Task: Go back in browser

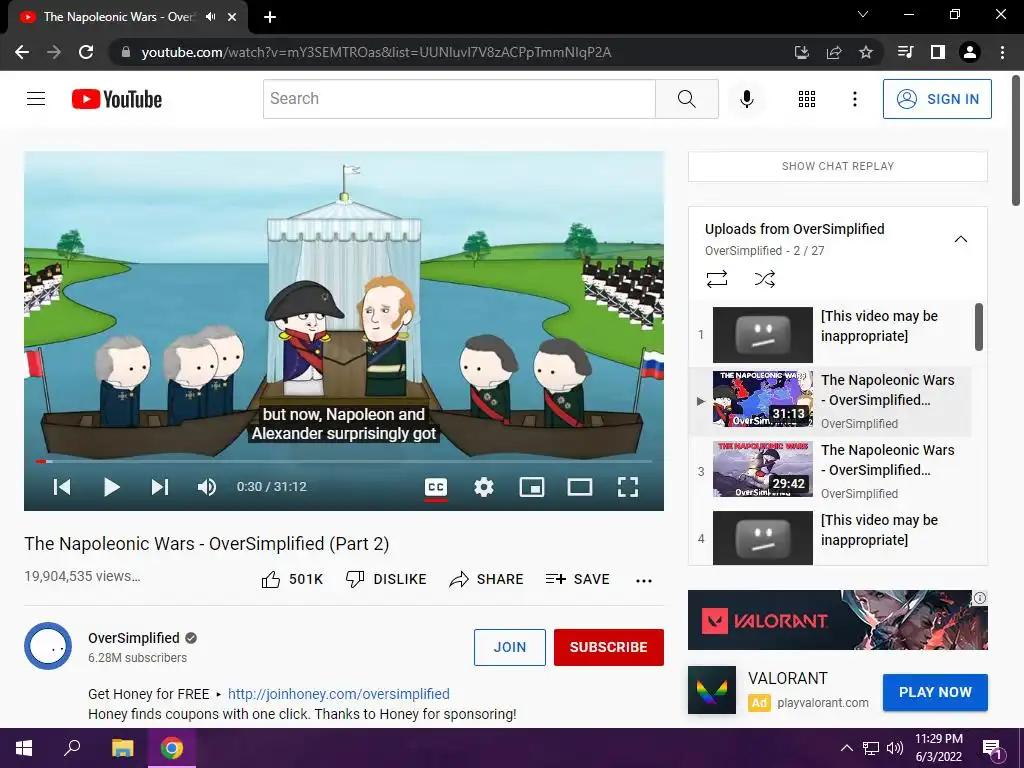Action: [22, 52]
